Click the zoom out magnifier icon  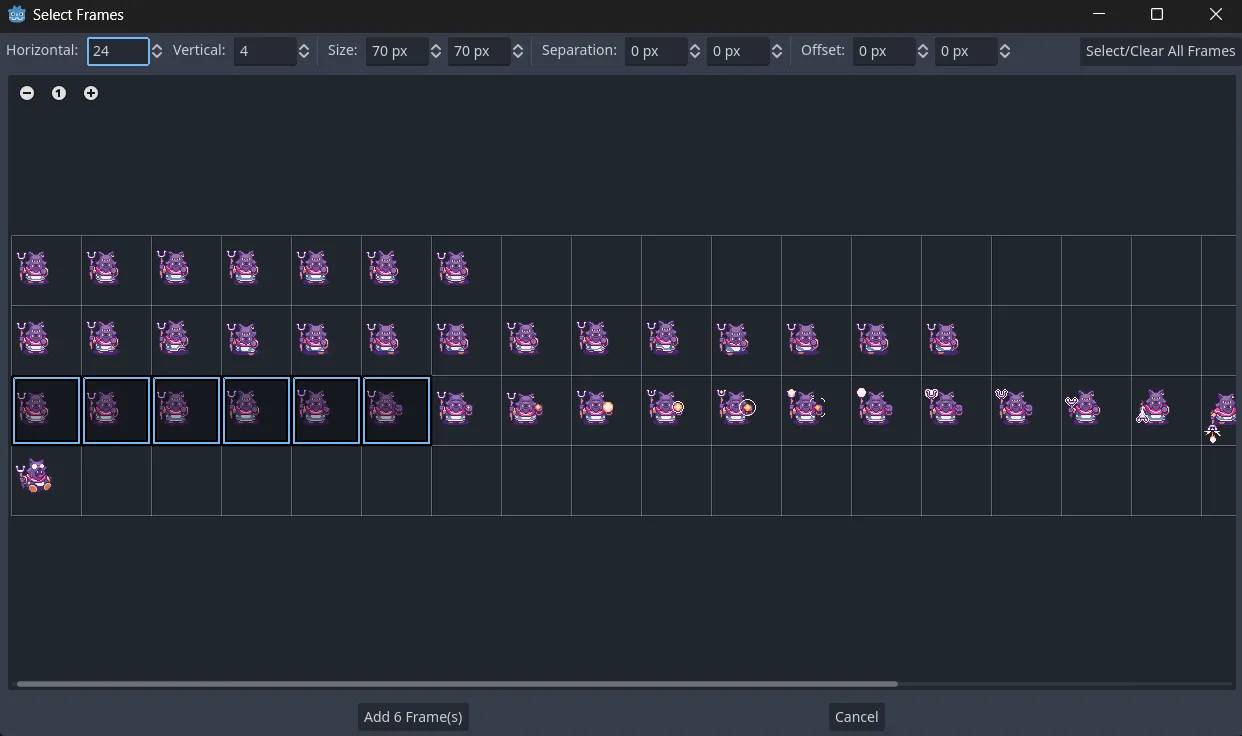point(27,93)
